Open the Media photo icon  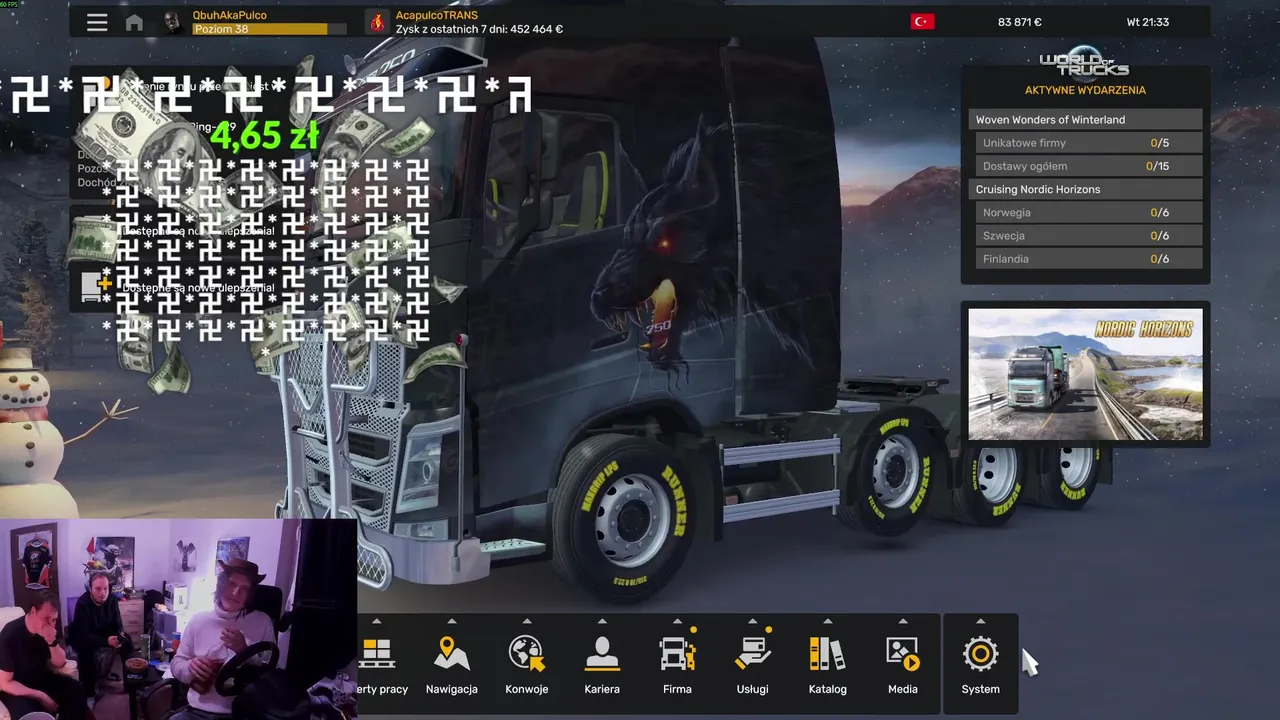pyautogui.click(x=902, y=655)
